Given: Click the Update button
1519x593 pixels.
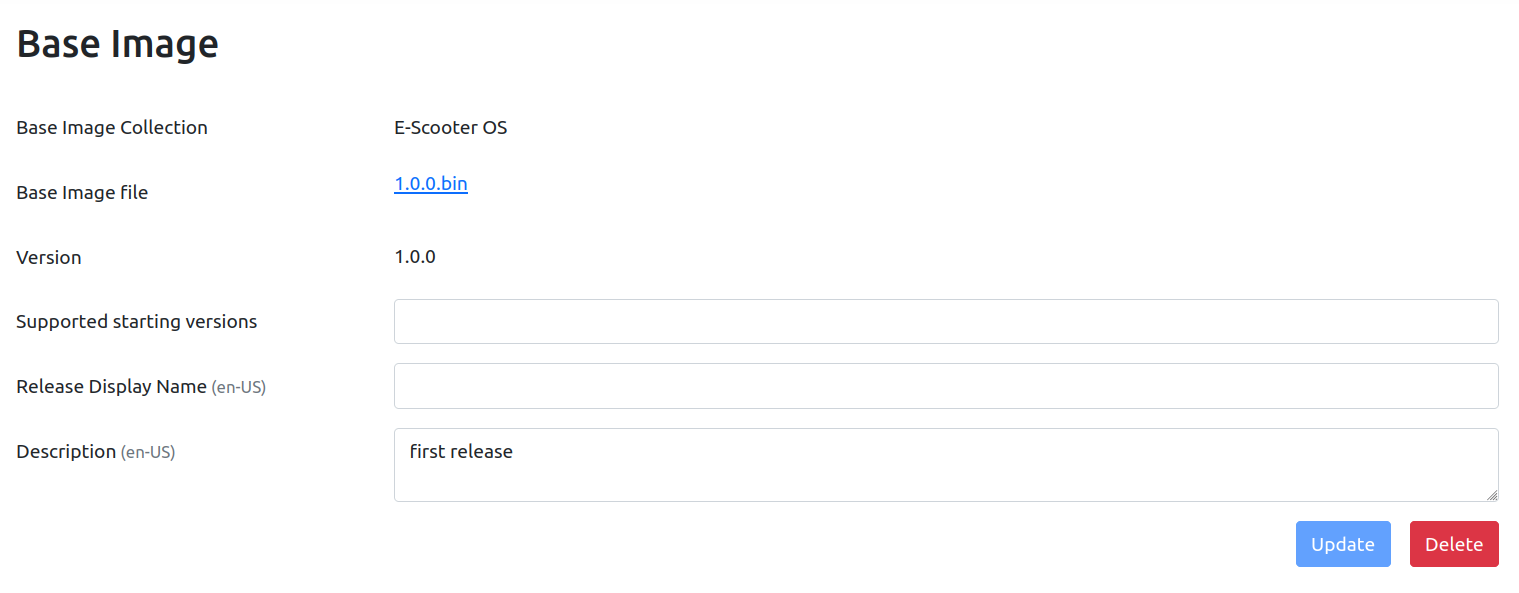Looking at the screenshot, I should (1342, 544).
